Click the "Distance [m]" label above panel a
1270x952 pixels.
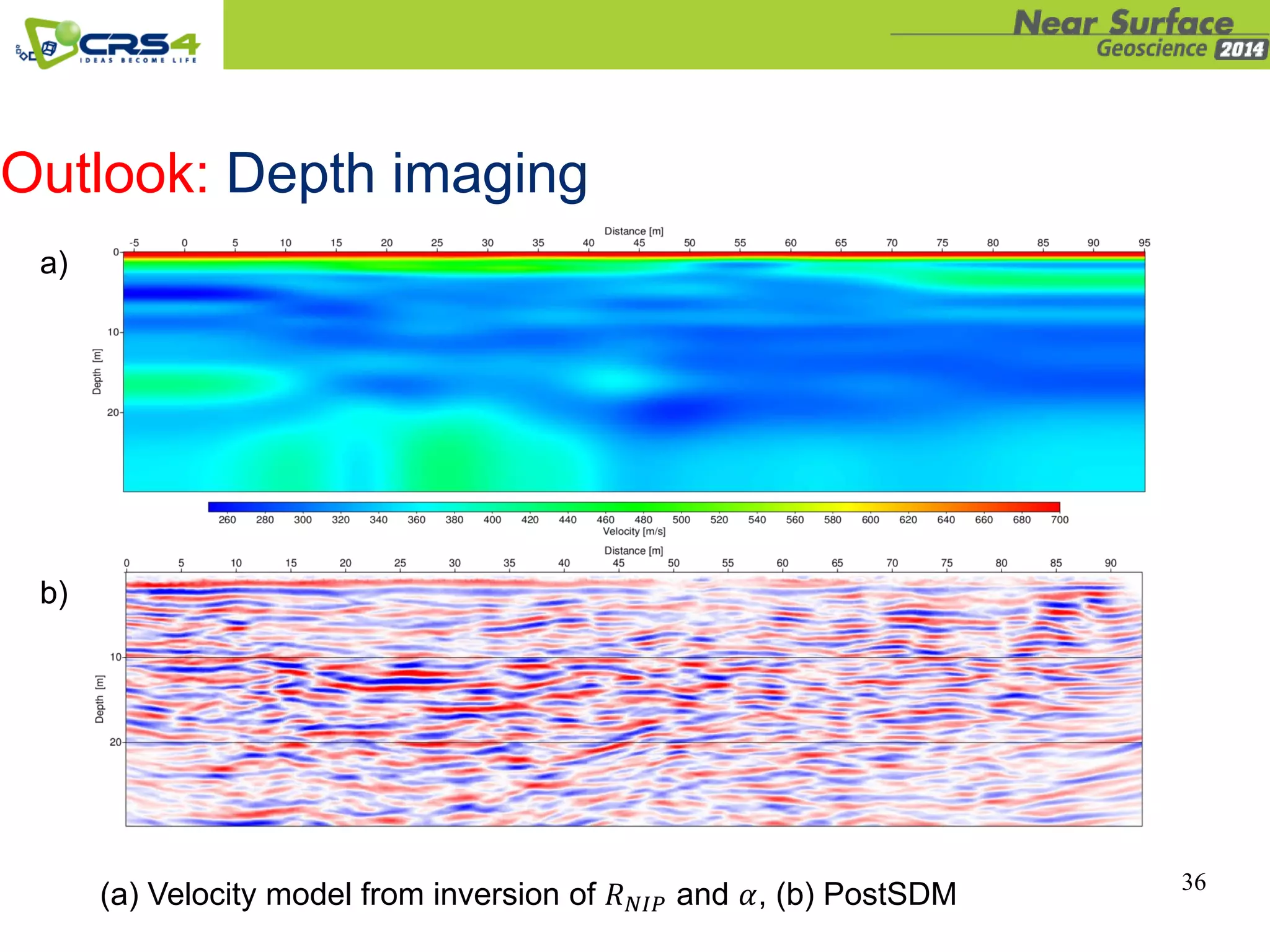[634, 231]
